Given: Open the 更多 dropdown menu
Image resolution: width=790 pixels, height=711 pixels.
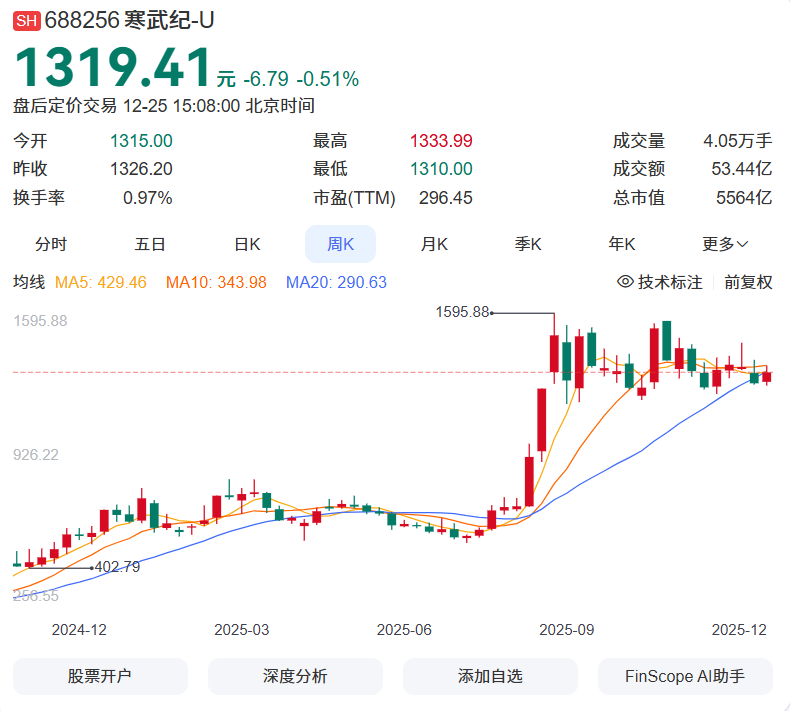Looking at the screenshot, I should point(725,244).
